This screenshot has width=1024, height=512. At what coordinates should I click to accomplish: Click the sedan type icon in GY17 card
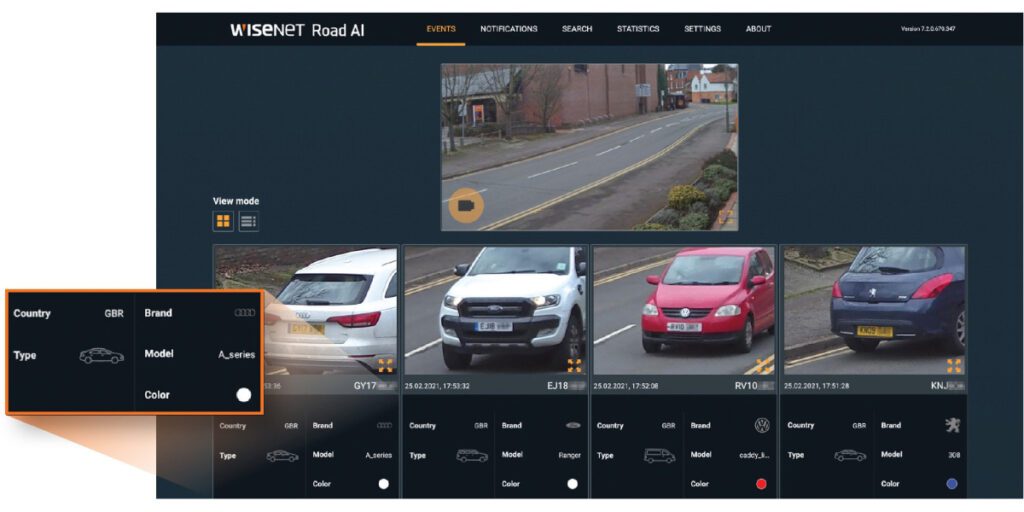(282, 456)
